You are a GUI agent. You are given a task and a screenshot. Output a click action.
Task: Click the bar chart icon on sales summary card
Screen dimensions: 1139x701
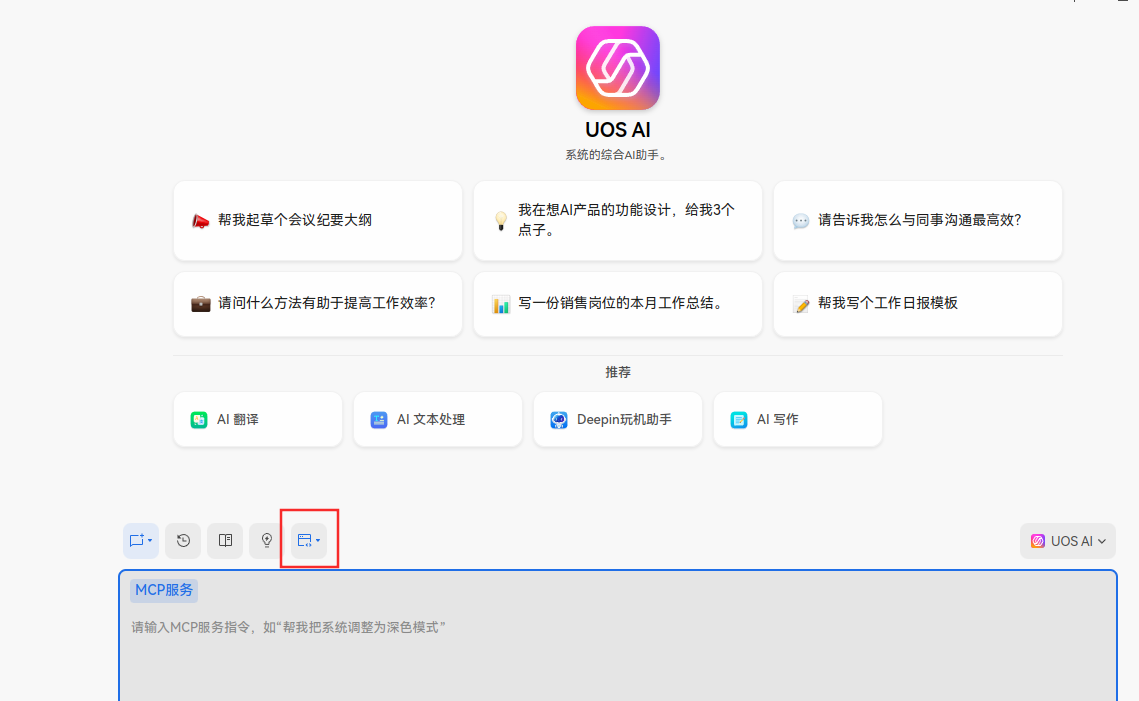[500, 304]
